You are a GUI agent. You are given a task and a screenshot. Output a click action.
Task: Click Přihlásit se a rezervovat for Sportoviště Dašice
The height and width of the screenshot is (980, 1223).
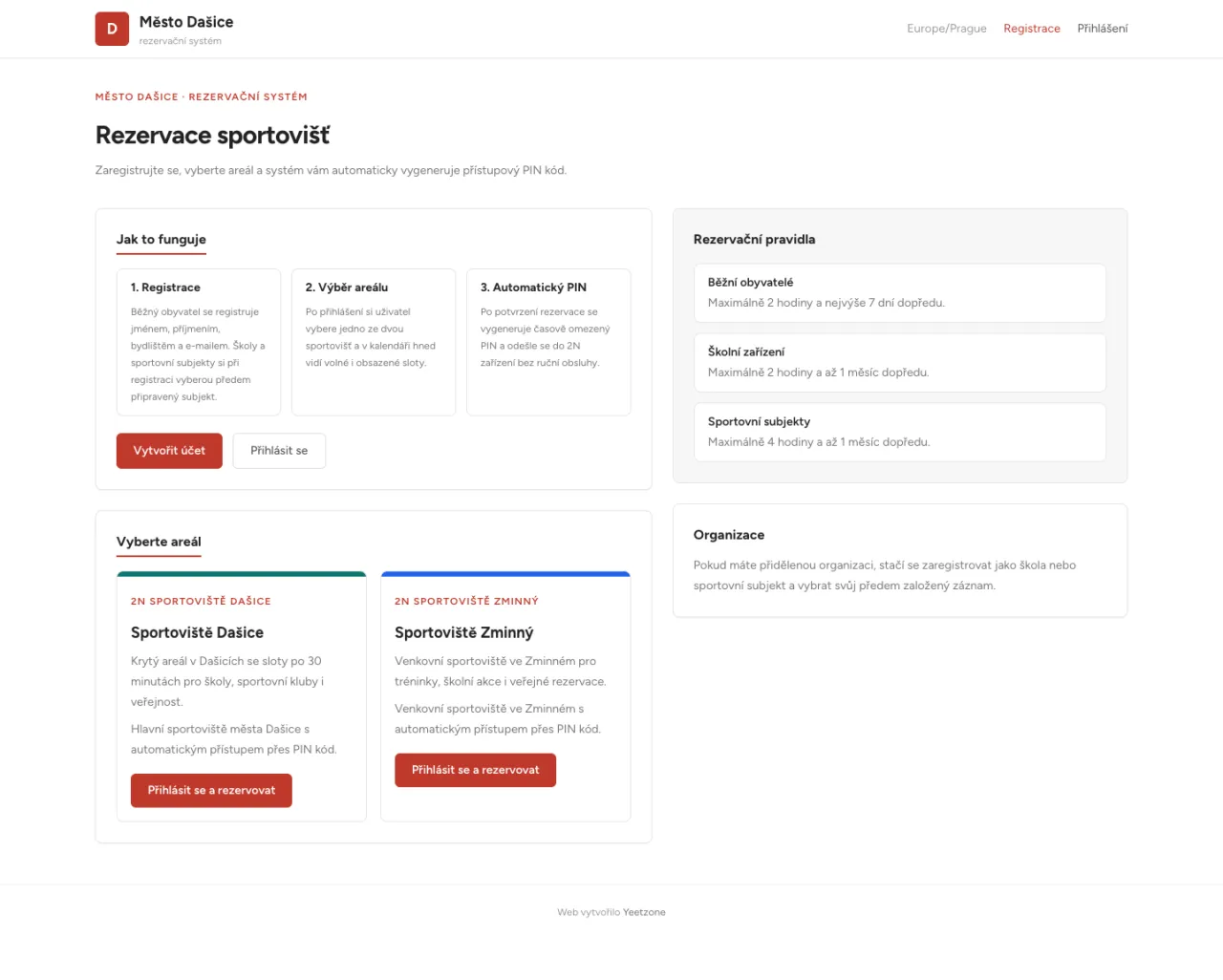pos(211,790)
